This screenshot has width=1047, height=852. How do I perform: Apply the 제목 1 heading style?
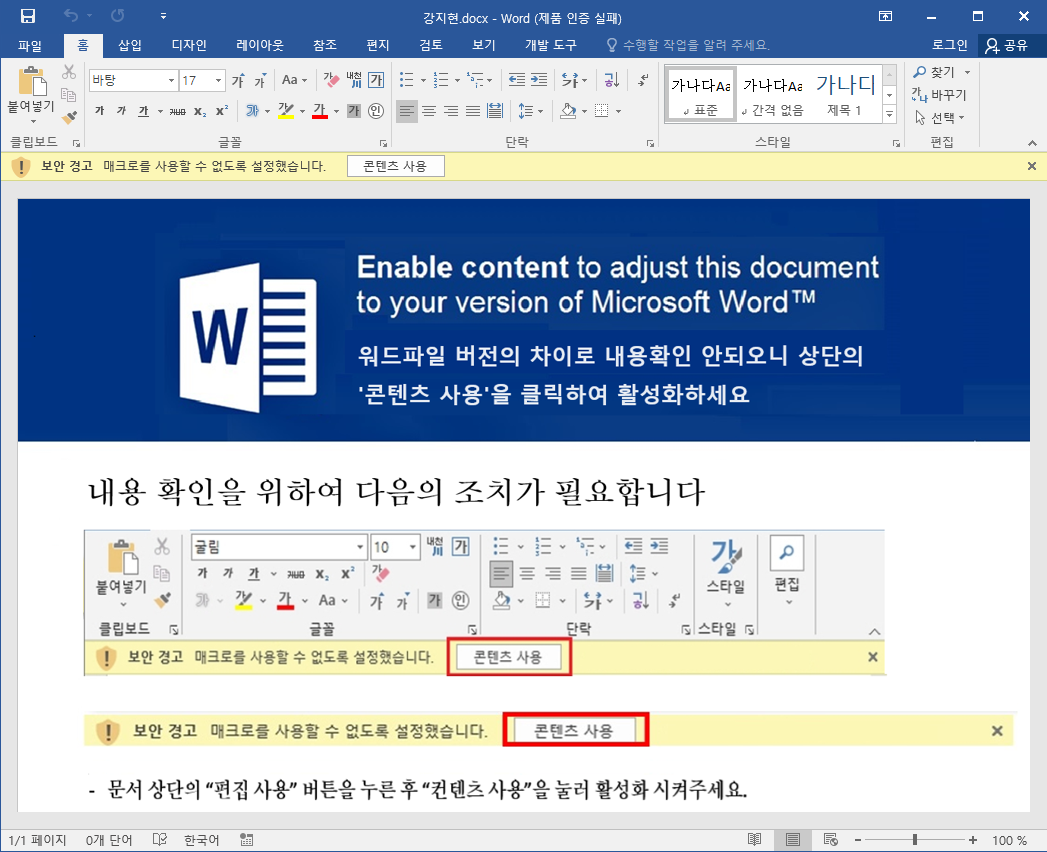[x=845, y=94]
